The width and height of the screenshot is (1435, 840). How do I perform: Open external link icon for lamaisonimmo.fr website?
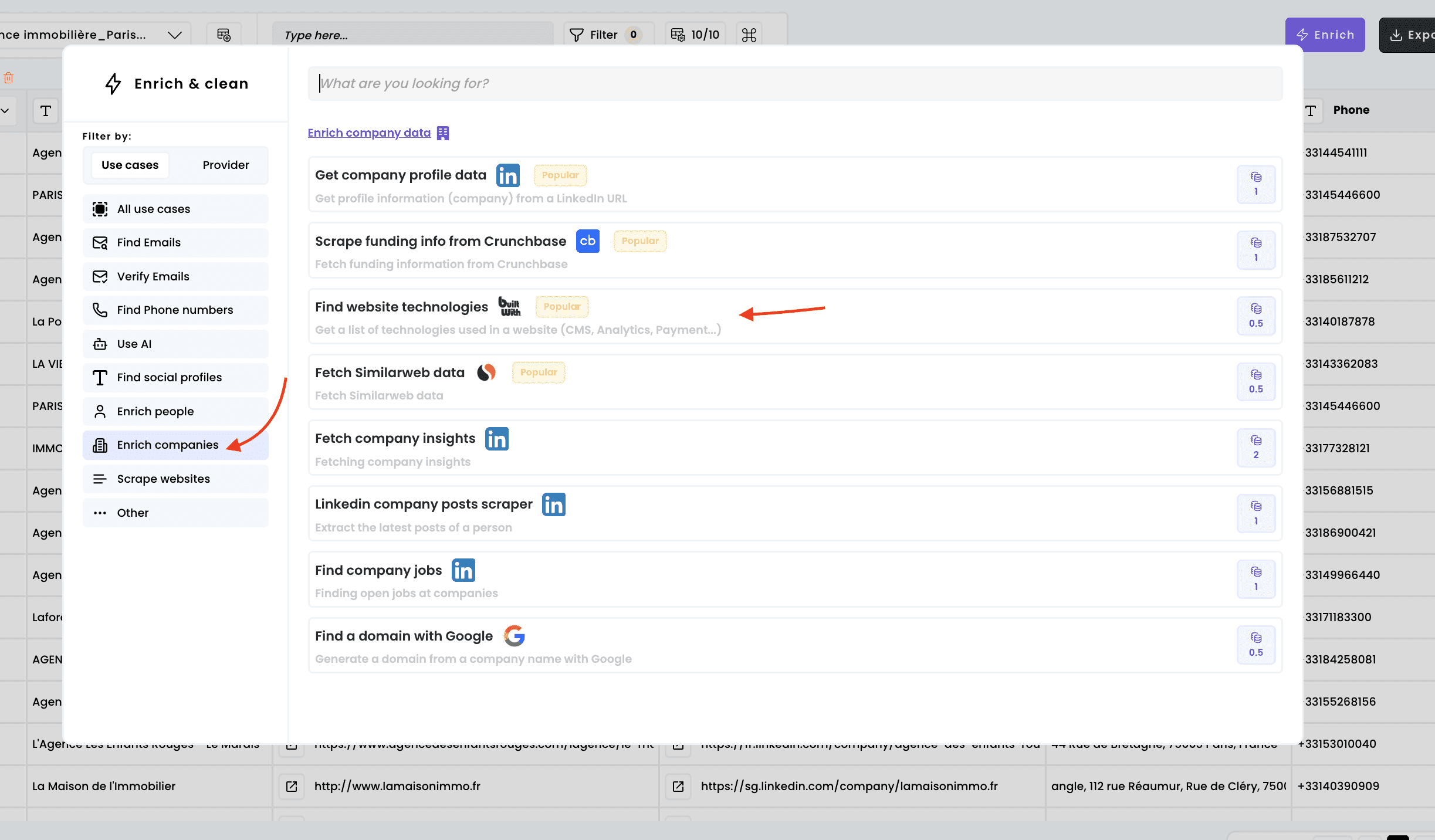[292, 786]
